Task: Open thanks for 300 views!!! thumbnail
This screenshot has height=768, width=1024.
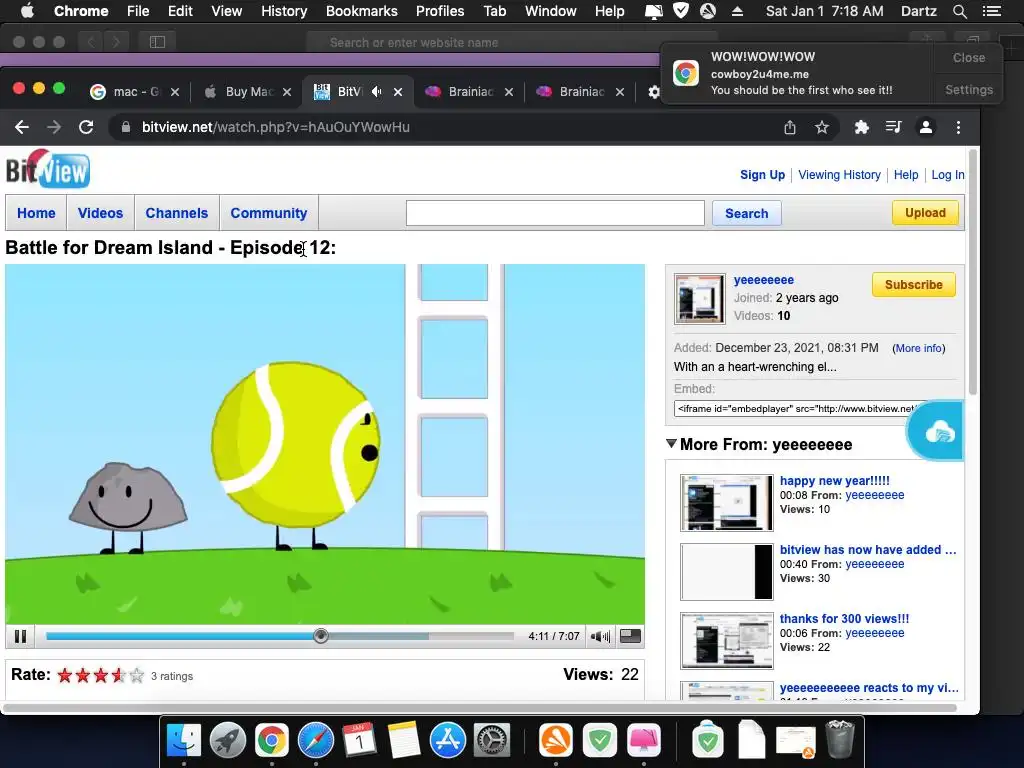Action: click(726, 641)
